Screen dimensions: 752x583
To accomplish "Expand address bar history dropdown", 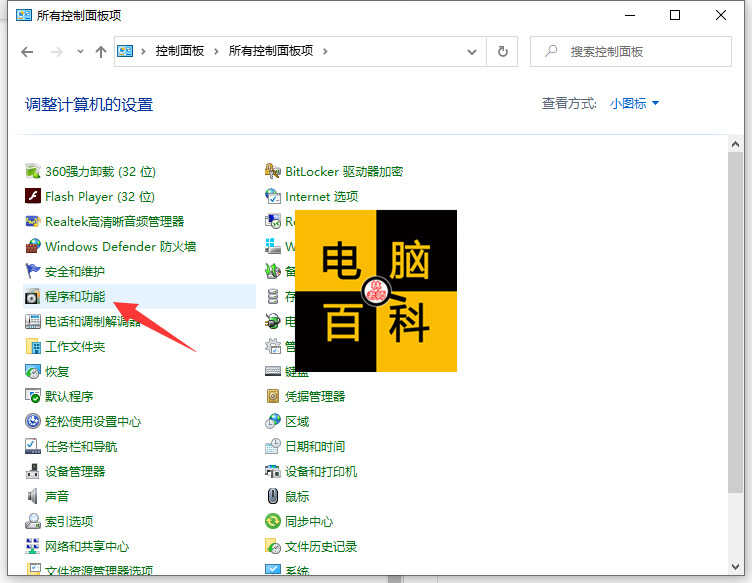I will 472,51.
